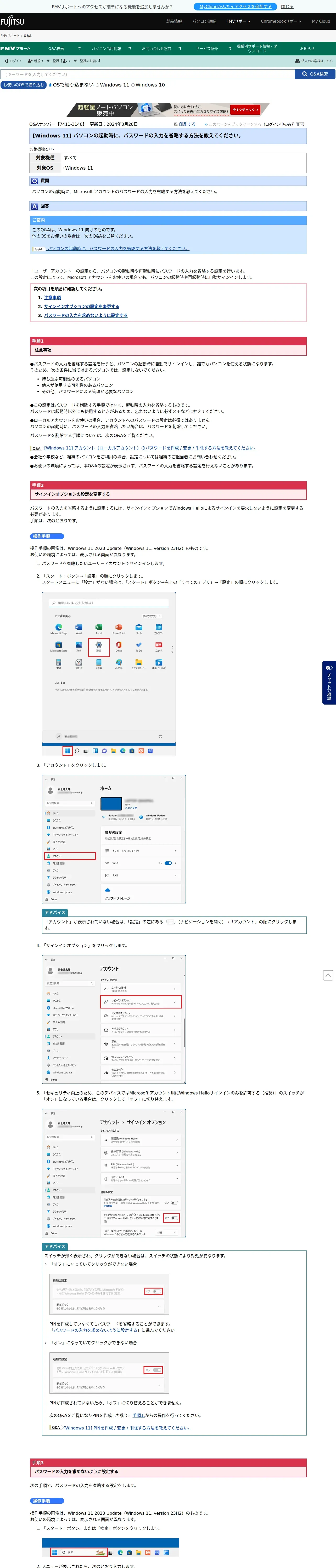Screen dimensions: 336x1568
Task: Click the 手順1 link in the advice box
Action: point(138,1415)
